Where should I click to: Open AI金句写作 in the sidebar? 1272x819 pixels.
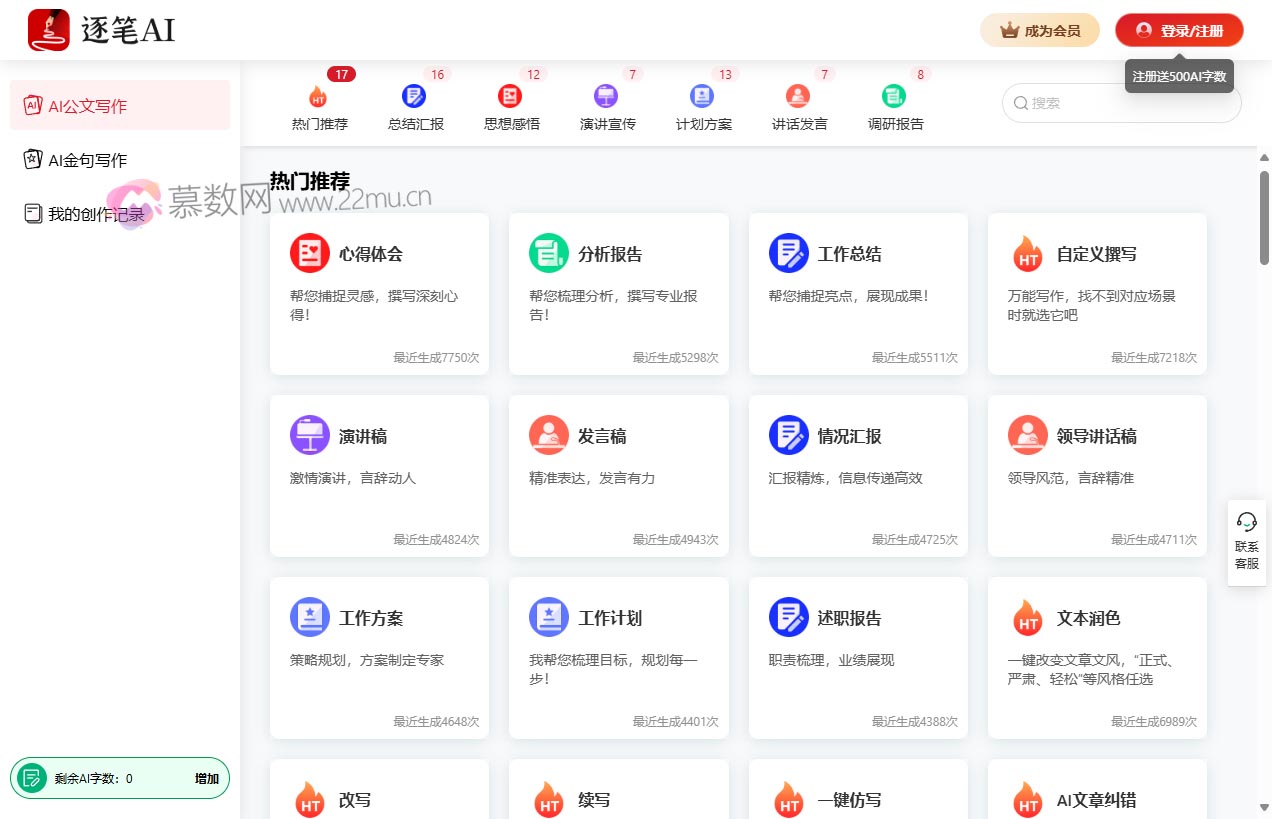tap(87, 160)
